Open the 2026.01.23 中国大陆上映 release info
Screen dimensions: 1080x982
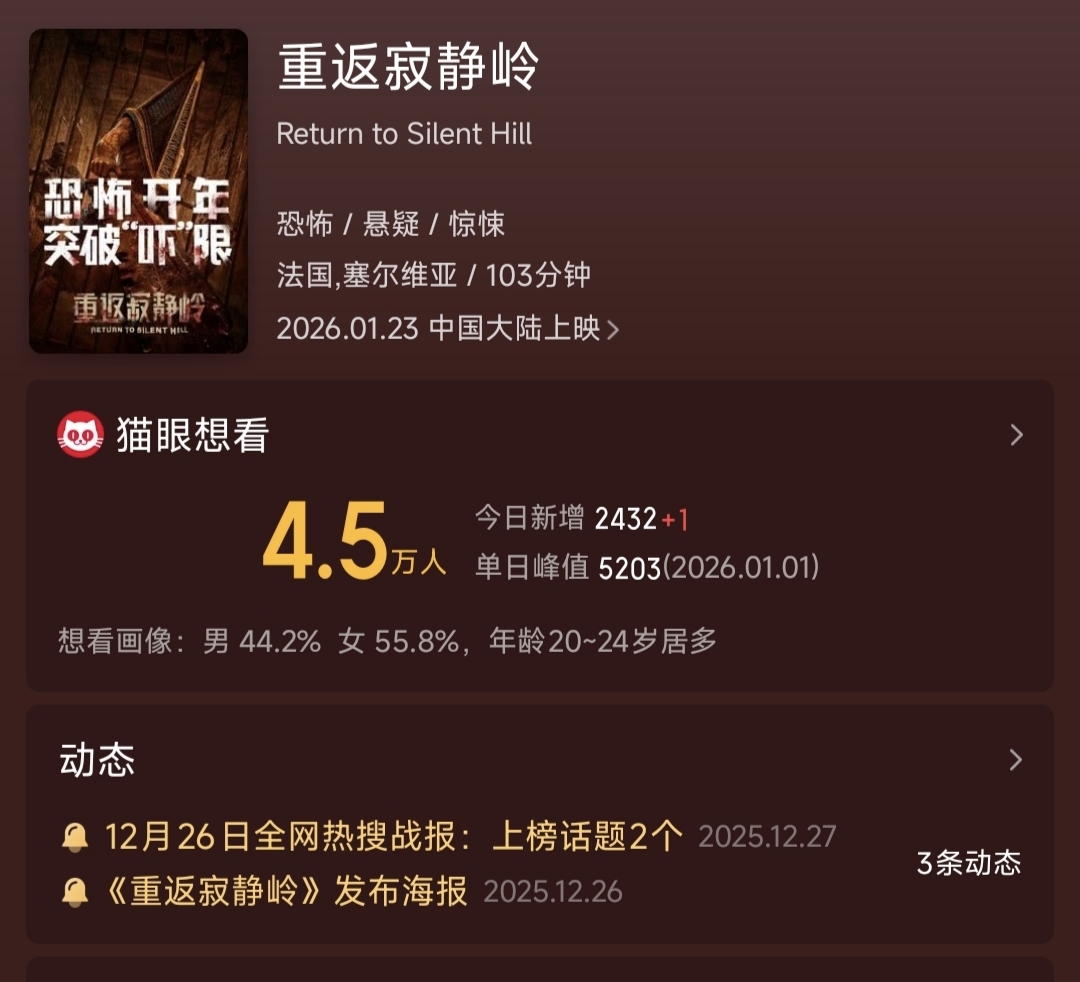coord(448,328)
